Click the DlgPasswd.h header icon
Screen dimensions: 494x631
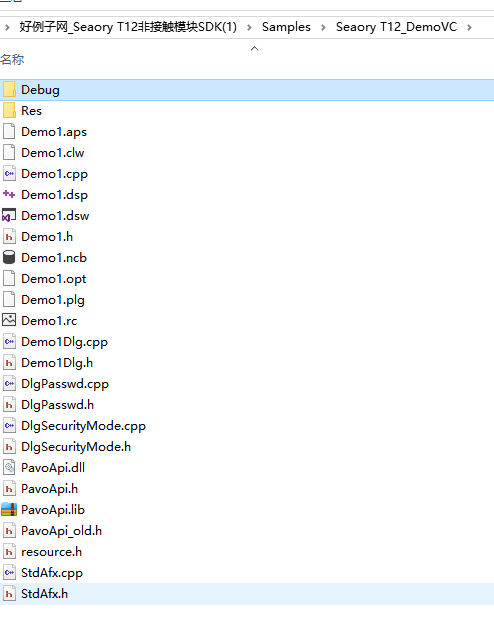(x=9, y=404)
